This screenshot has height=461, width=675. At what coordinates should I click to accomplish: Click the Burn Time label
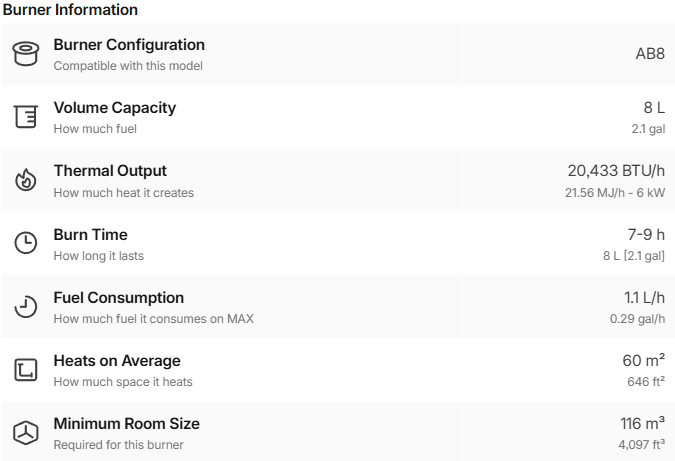90,235
